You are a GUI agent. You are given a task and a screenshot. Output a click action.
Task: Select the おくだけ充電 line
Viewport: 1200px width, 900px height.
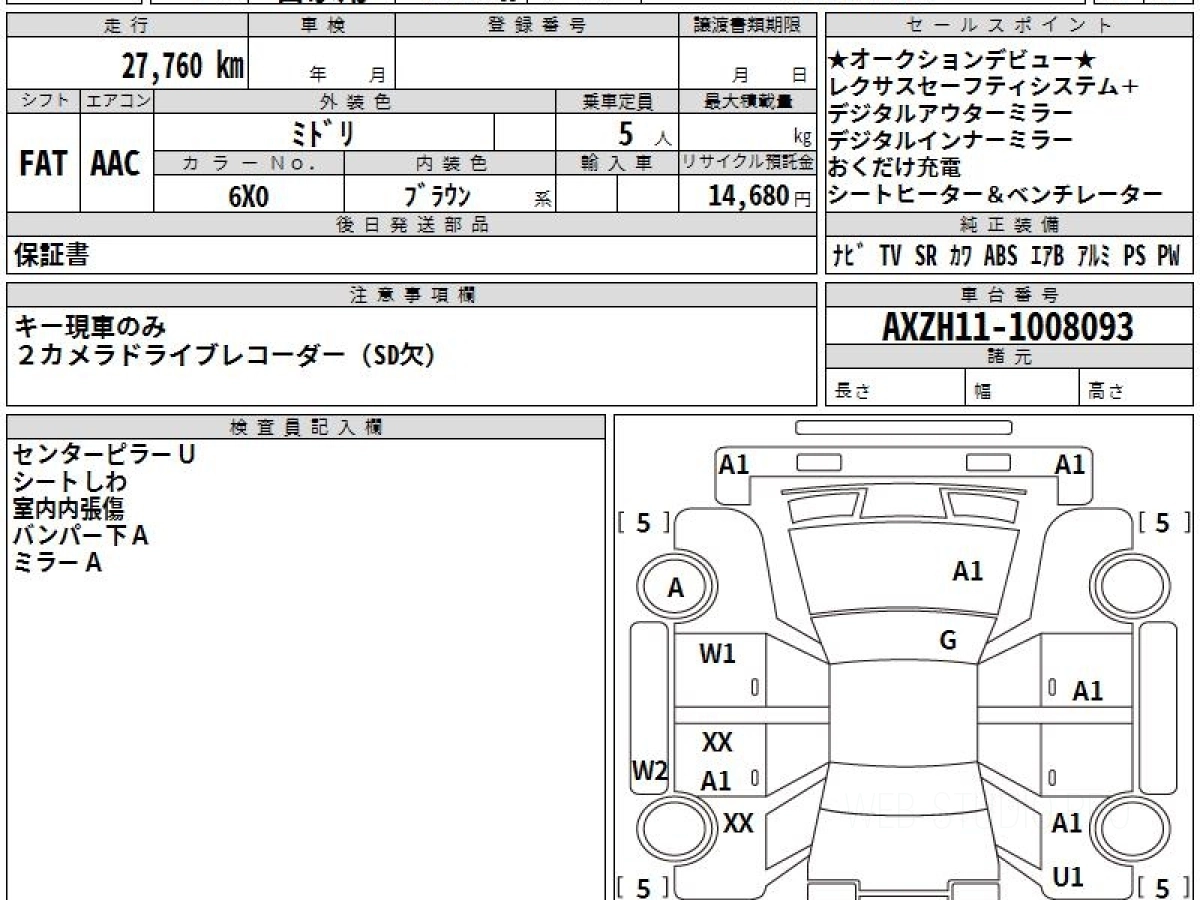point(895,168)
